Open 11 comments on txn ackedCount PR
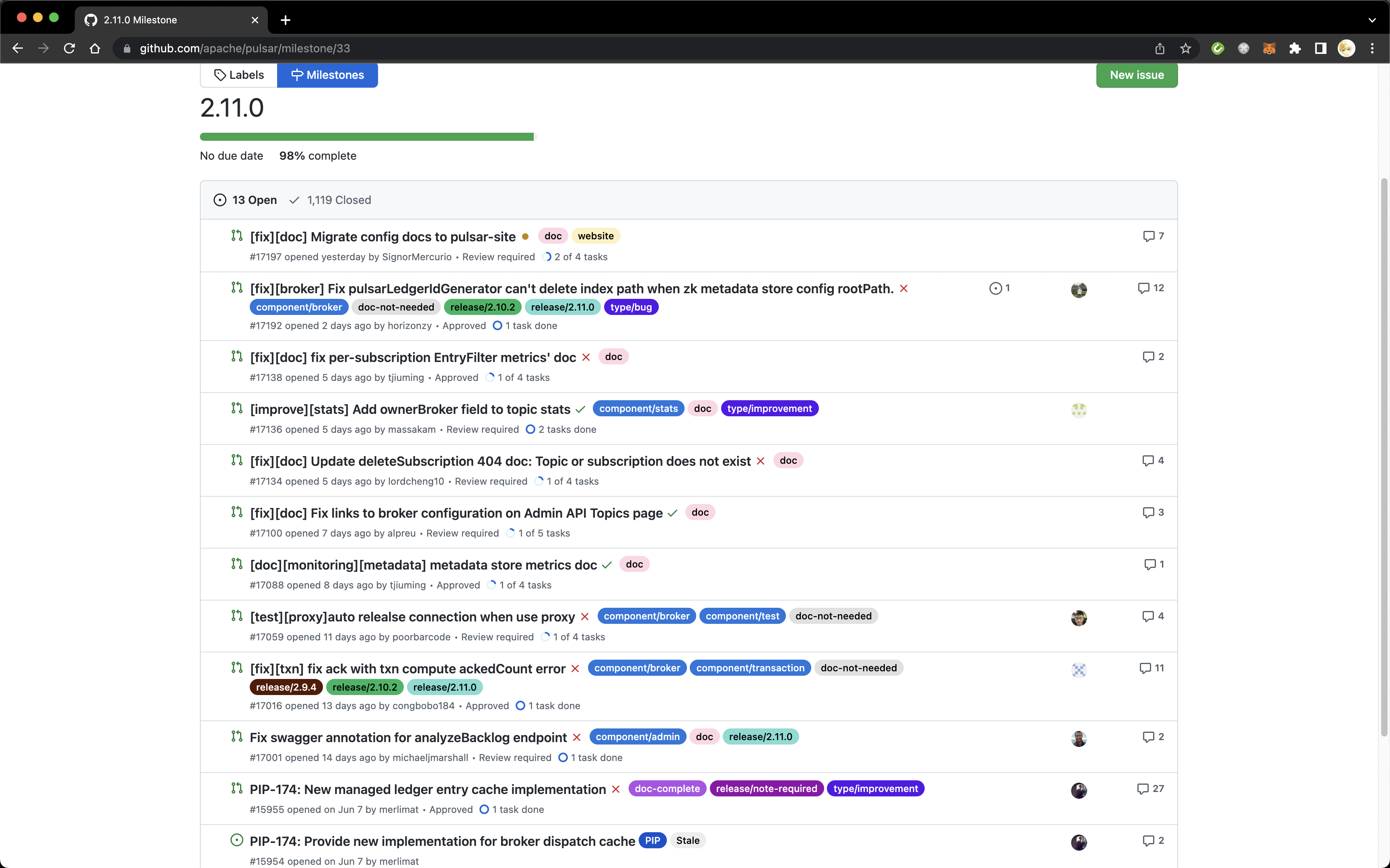1390x868 pixels. 1152,668
